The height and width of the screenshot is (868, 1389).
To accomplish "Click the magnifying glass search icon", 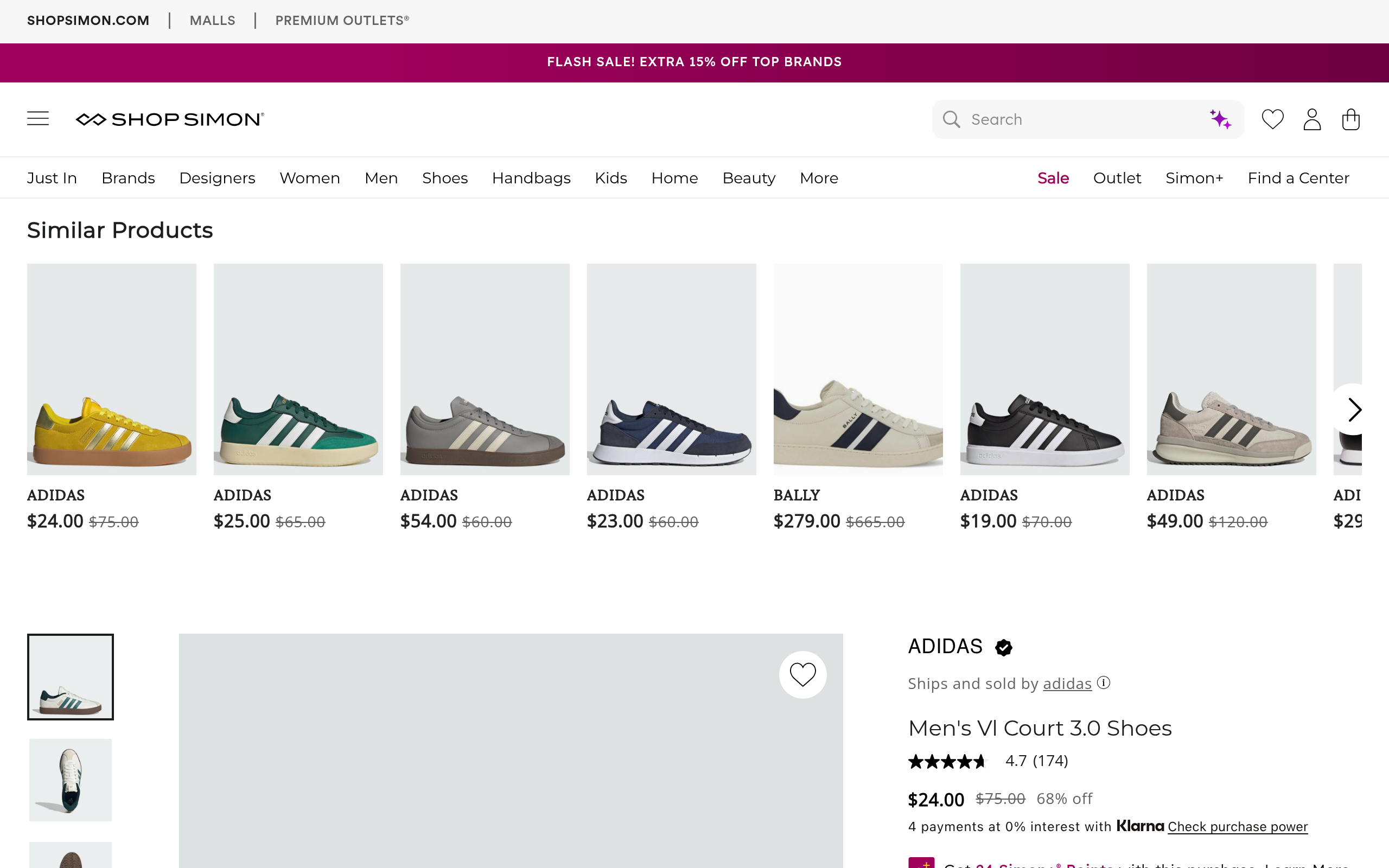I will coord(951,119).
